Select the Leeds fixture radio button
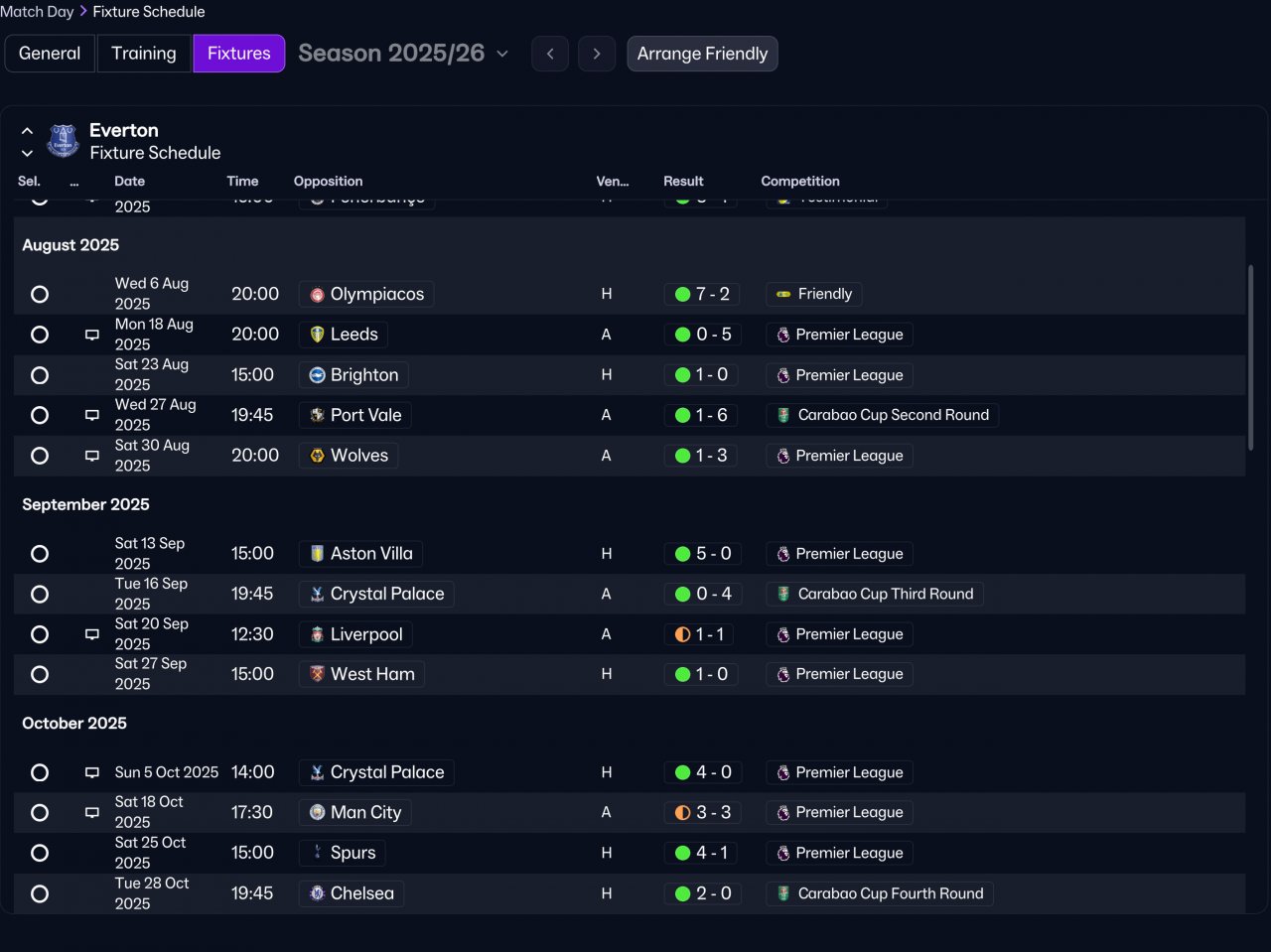This screenshot has width=1271, height=952. (40, 335)
